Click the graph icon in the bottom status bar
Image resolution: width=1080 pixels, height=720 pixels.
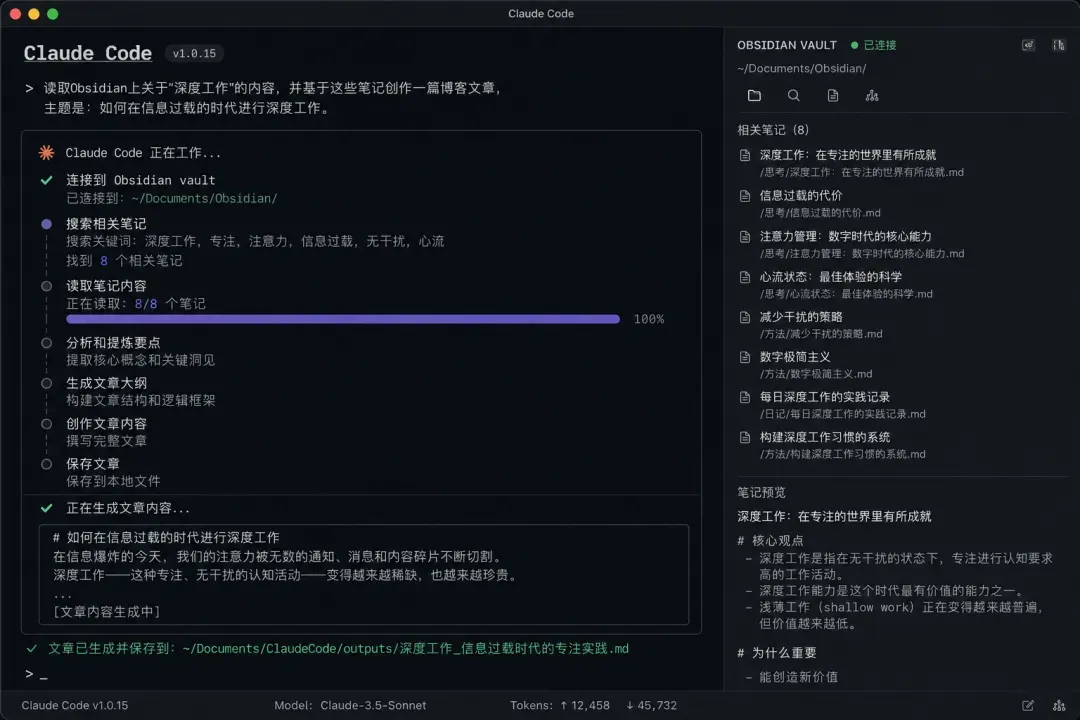[x=1059, y=706]
